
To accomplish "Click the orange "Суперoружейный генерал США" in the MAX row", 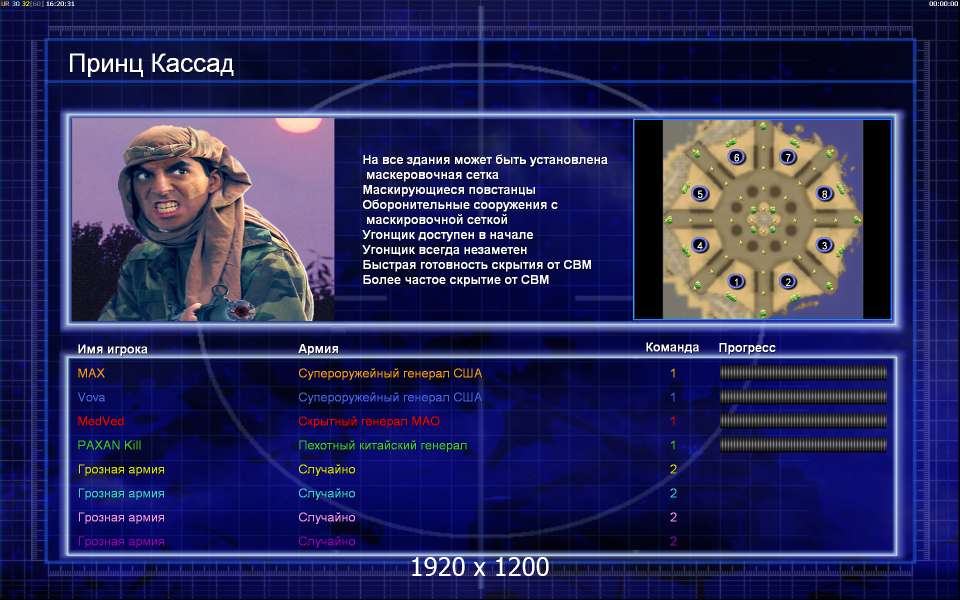I will point(390,373).
